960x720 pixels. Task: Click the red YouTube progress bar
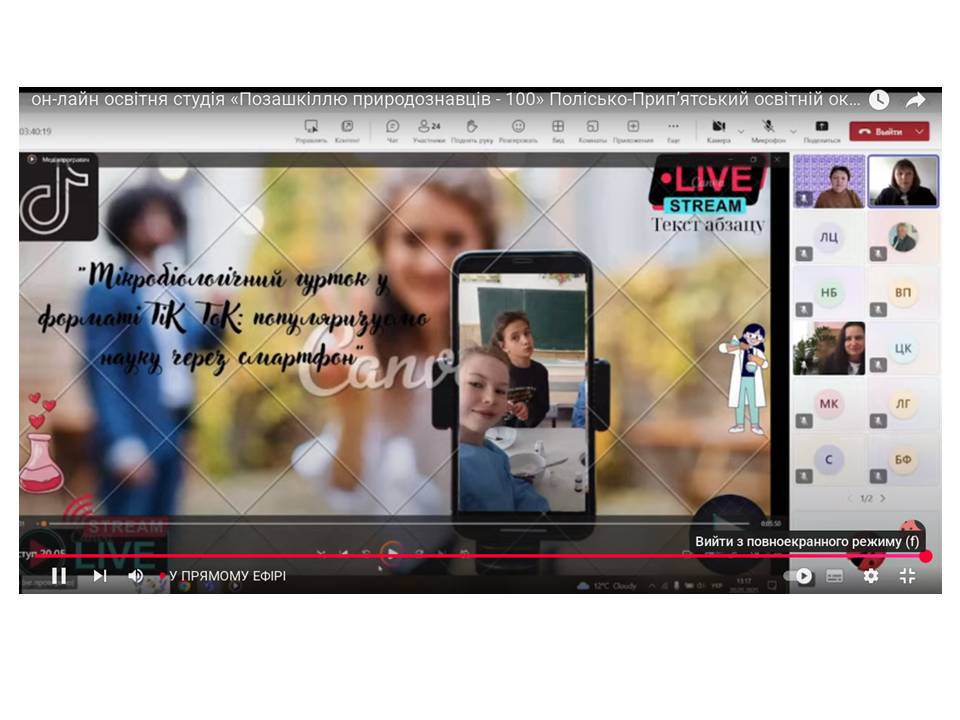pyautogui.click(x=481, y=556)
